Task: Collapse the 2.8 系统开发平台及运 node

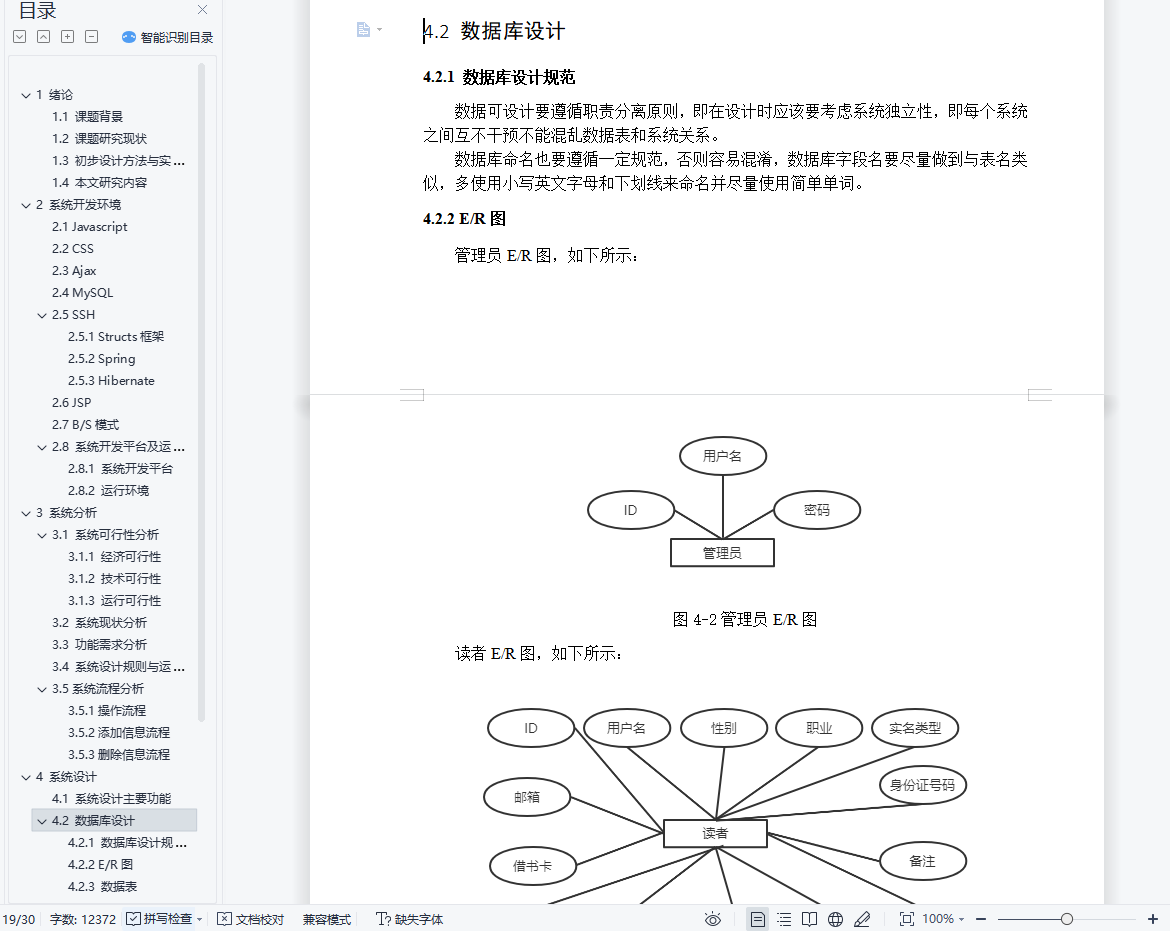Action: tap(42, 448)
